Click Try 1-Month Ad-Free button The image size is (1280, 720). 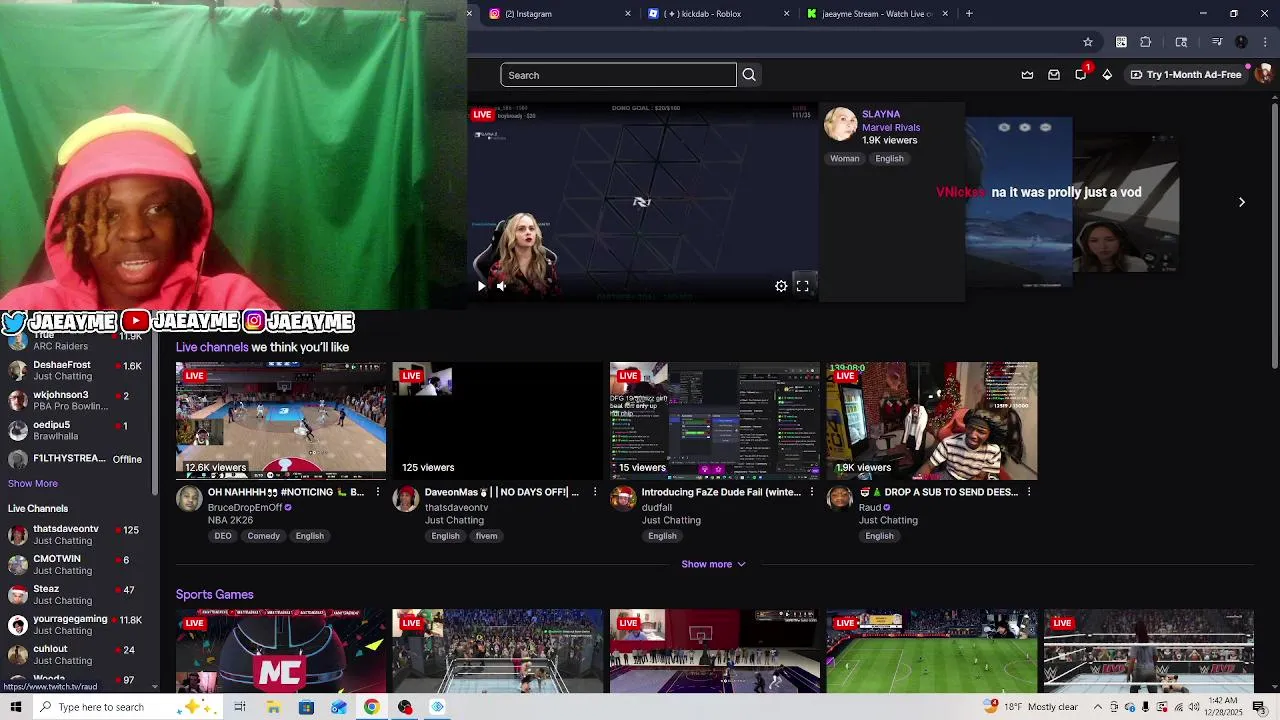click(x=1185, y=75)
